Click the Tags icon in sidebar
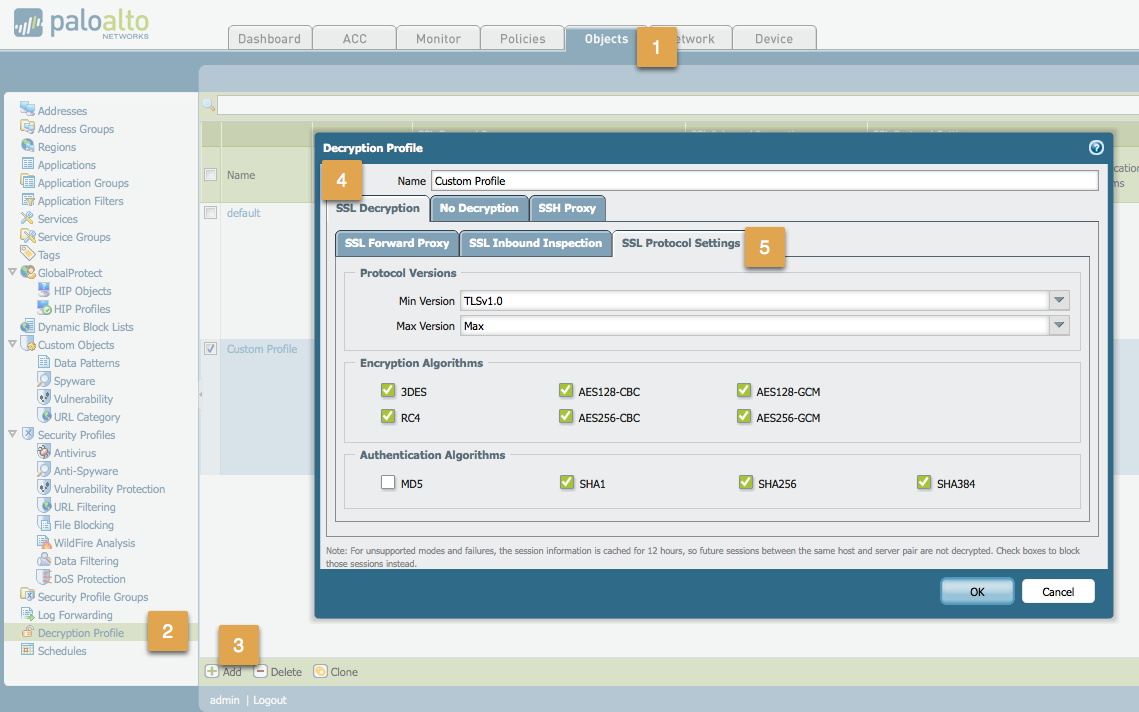This screenshot has height=712, width=1139. tap(28, 254)
